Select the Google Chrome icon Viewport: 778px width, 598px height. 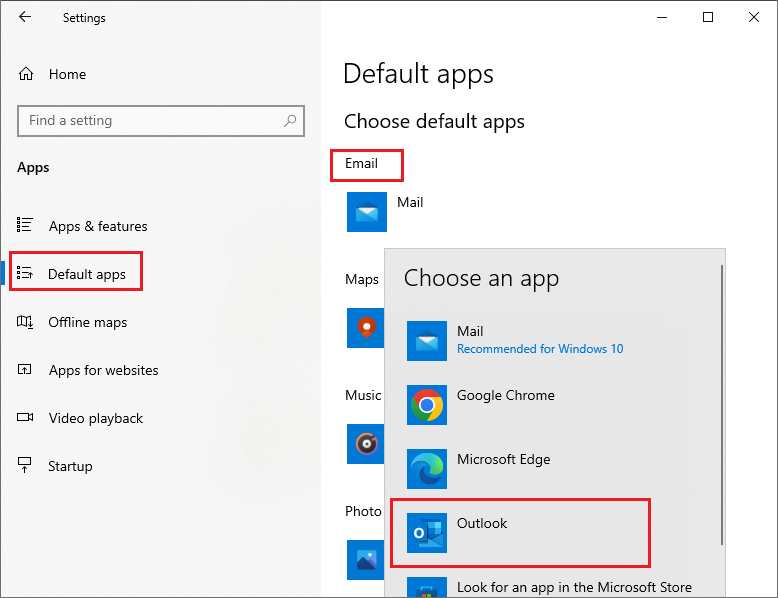[x=427, y=405]
